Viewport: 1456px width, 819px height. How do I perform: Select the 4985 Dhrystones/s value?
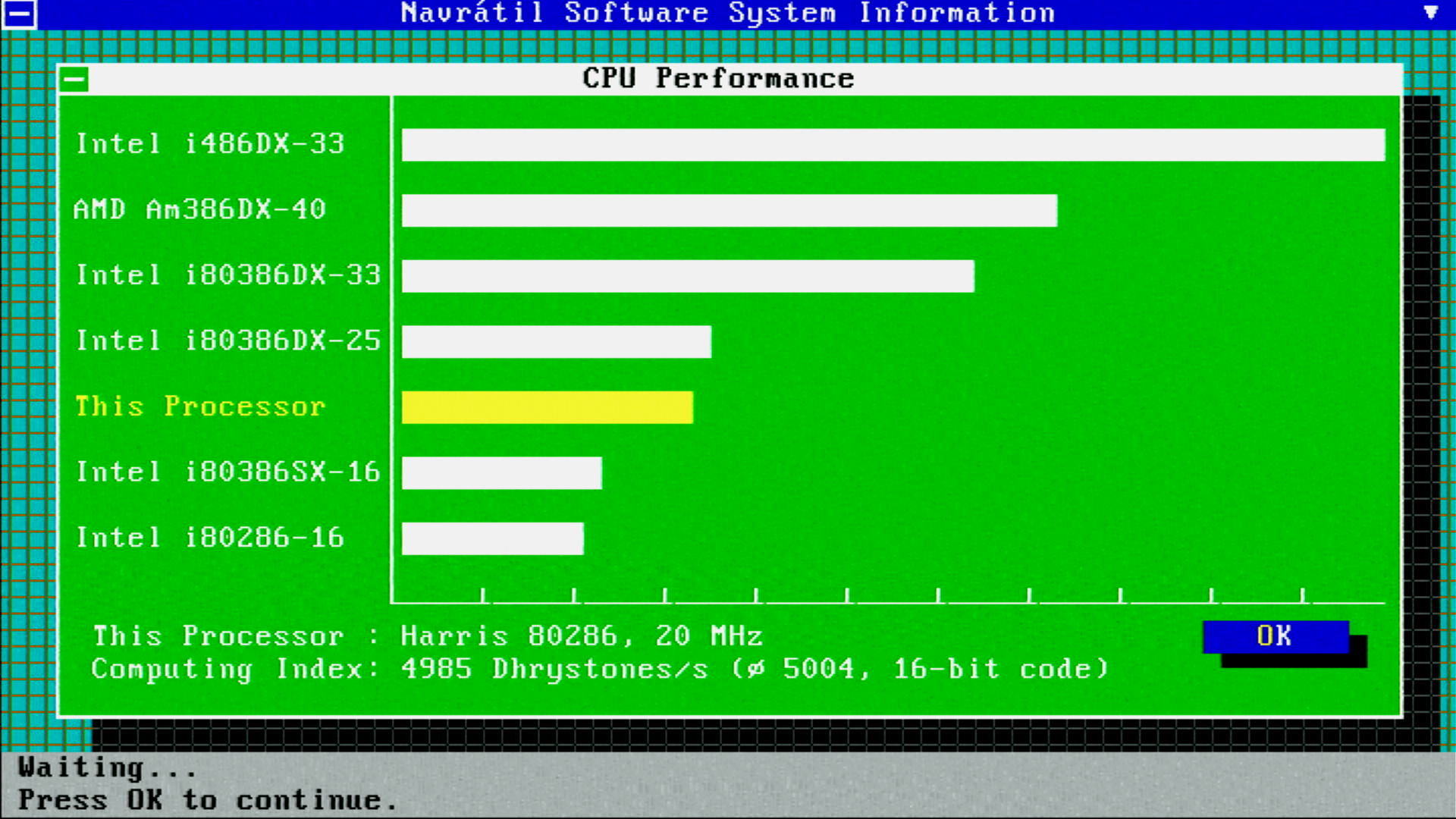coord(554,669)
